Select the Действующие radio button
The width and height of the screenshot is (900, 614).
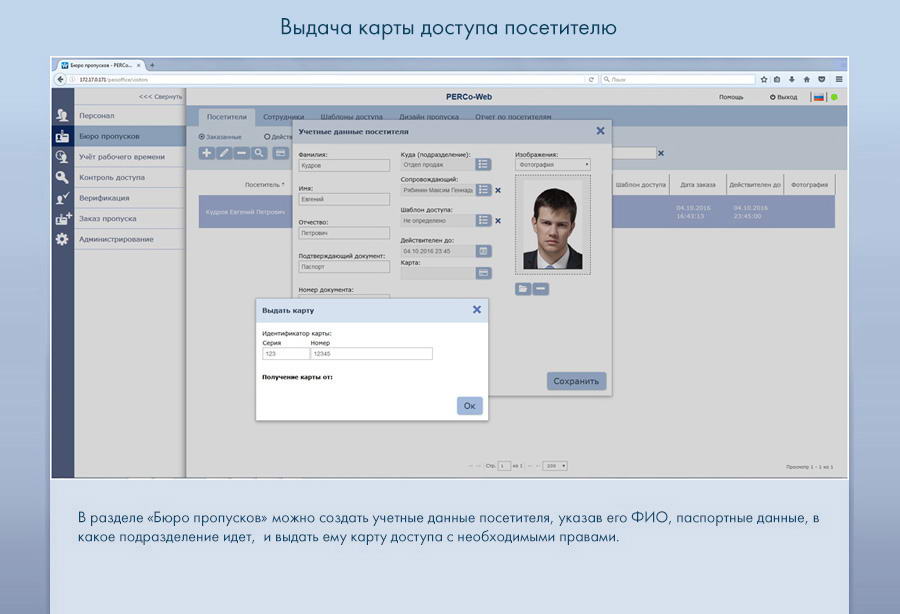tap(267, 137)
